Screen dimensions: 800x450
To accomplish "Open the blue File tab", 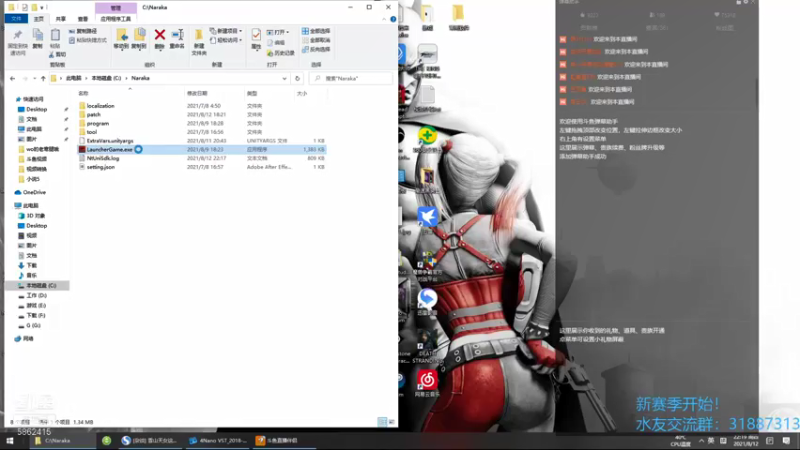I will [16, 19].
